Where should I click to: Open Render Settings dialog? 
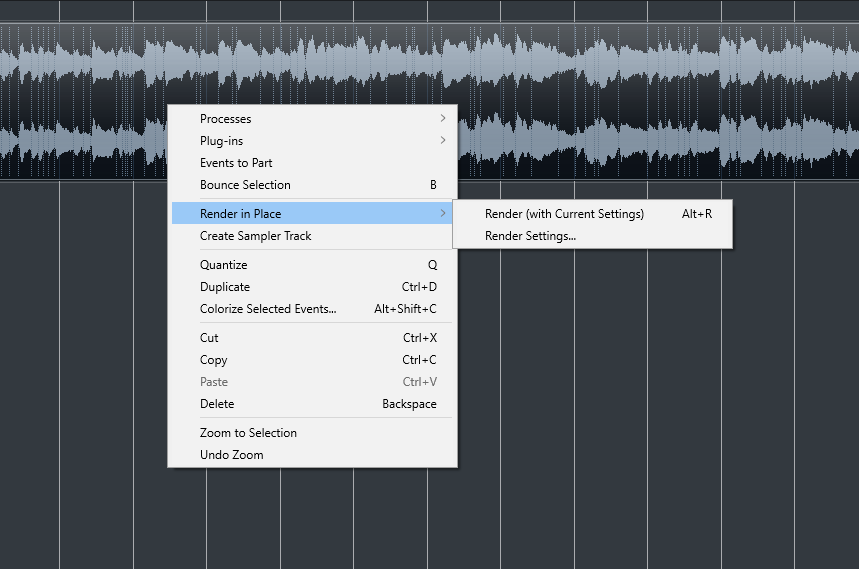click(530, 236)
